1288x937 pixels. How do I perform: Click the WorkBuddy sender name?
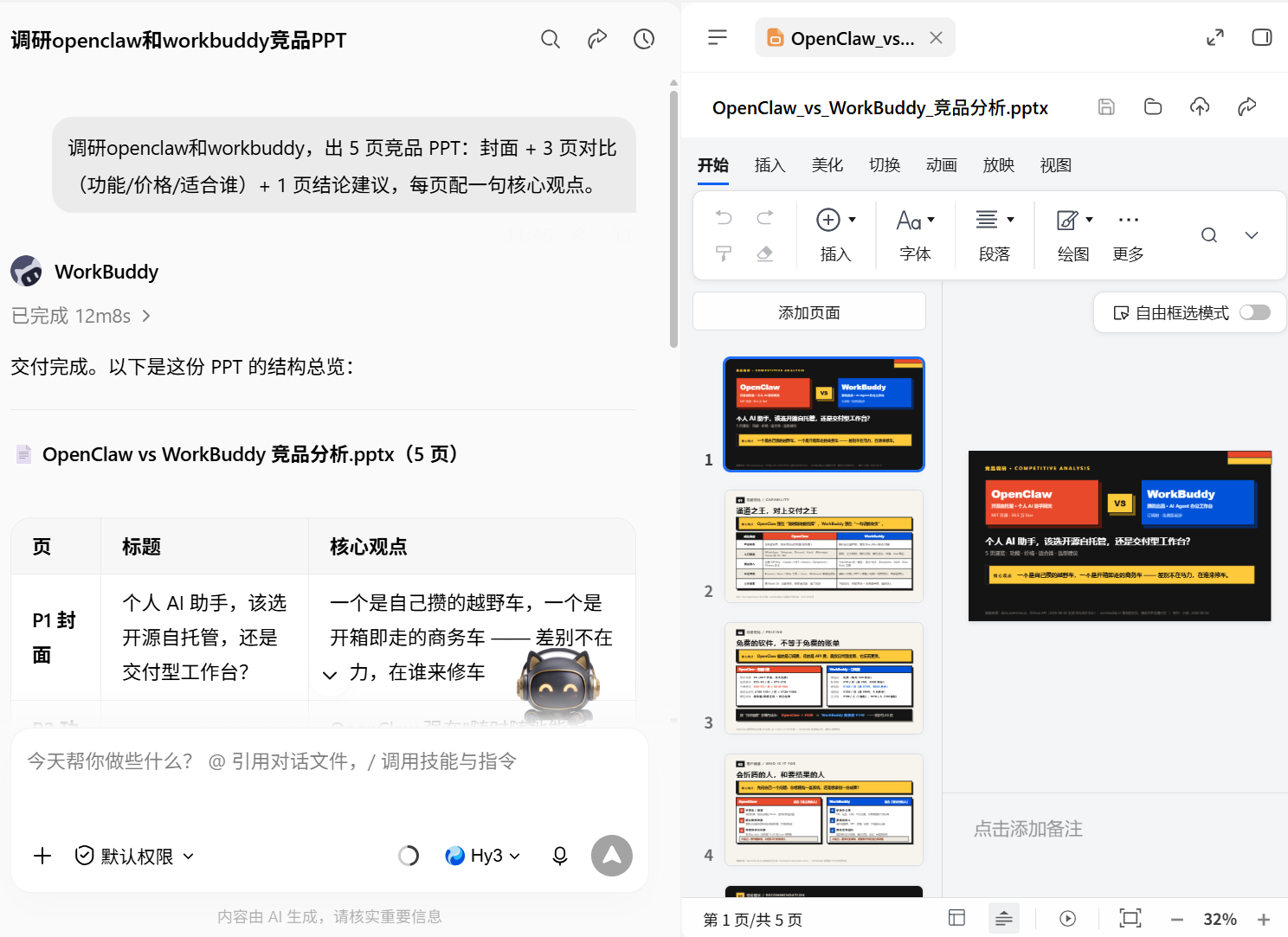coord(106,272)
